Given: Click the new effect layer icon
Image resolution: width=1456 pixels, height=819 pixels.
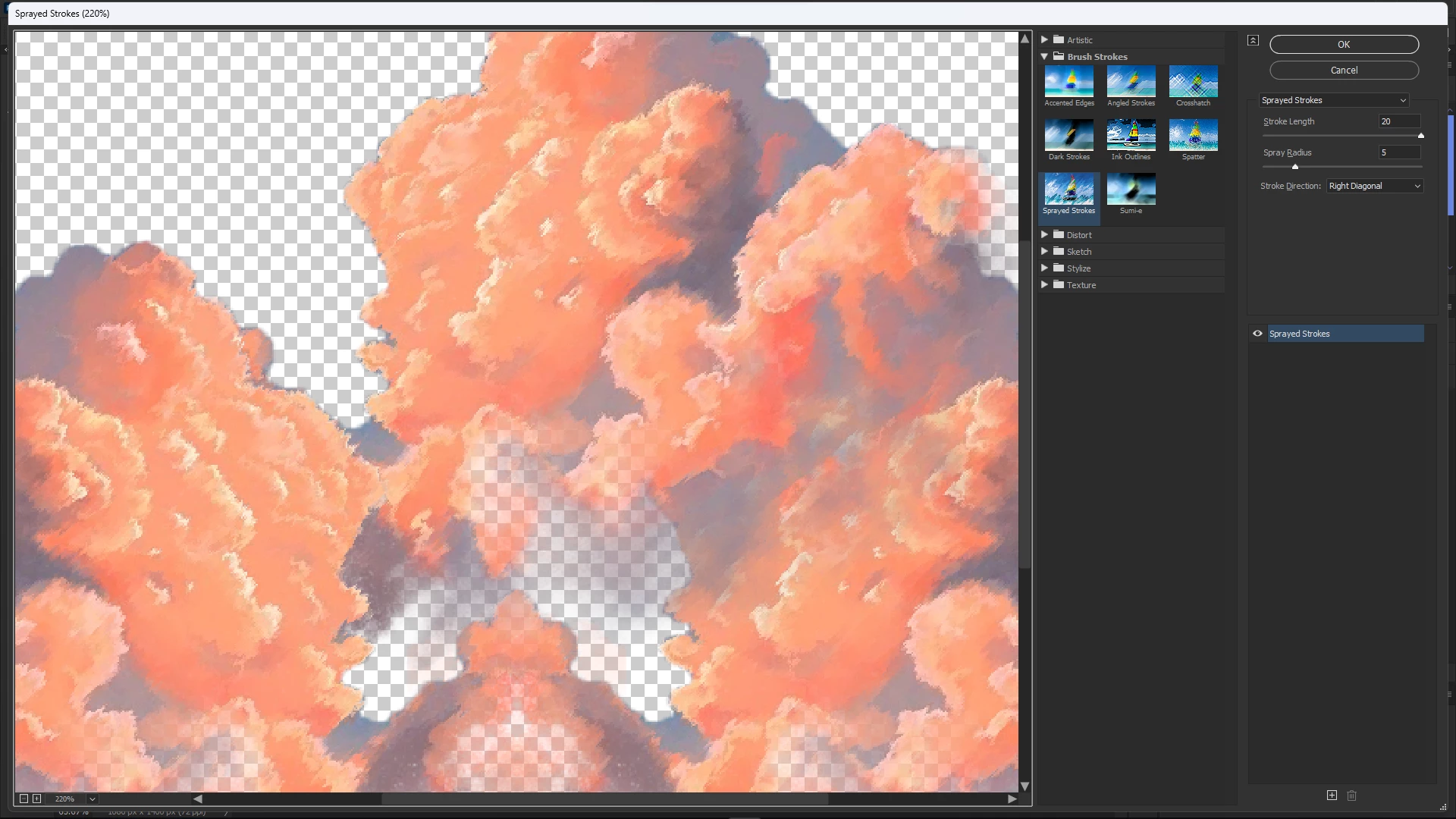Looking at the screenshot, I should click(1332, 795).
